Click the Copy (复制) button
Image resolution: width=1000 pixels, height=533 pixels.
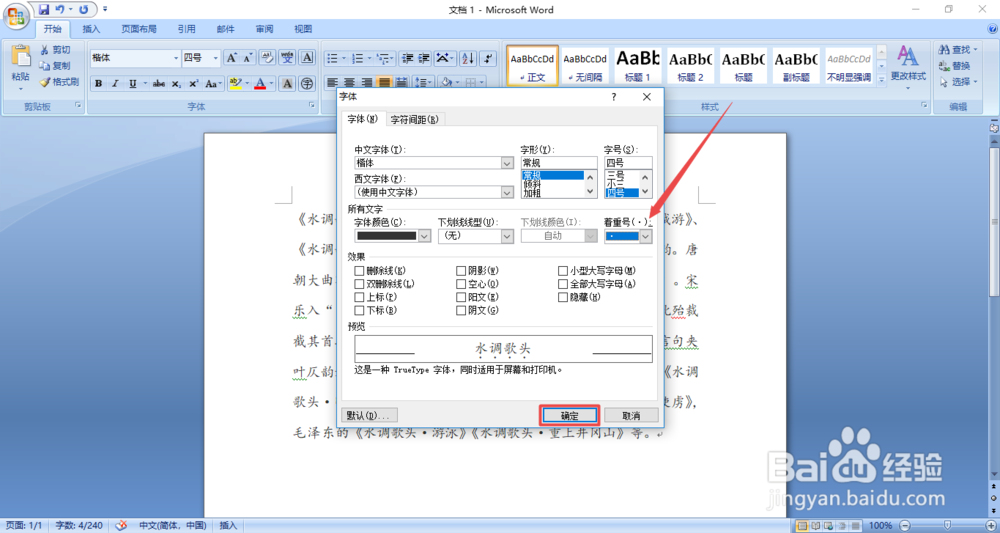coord(55,66)
